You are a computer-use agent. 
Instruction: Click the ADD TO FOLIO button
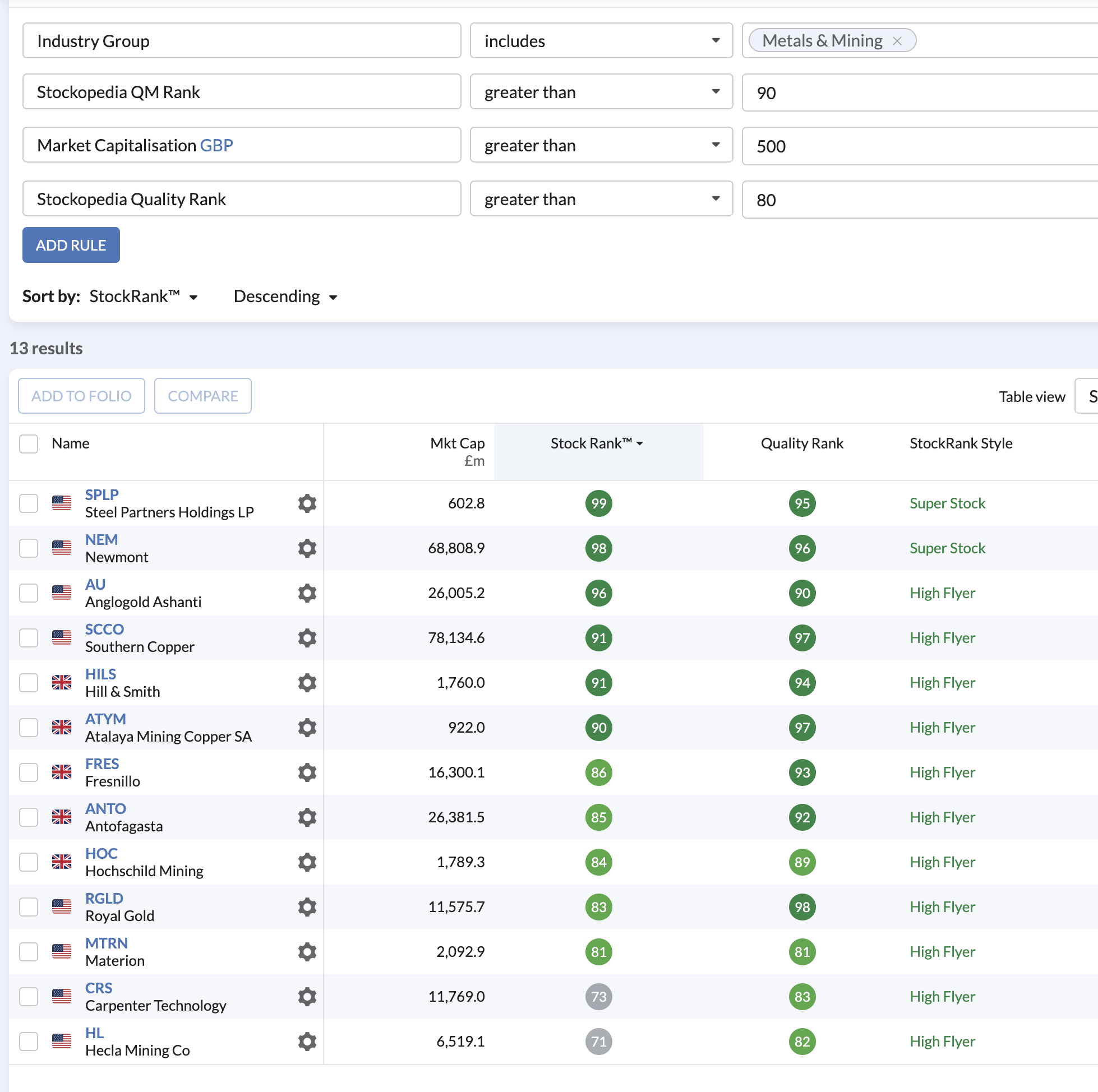pyautogui.click(x=81, y=396)
